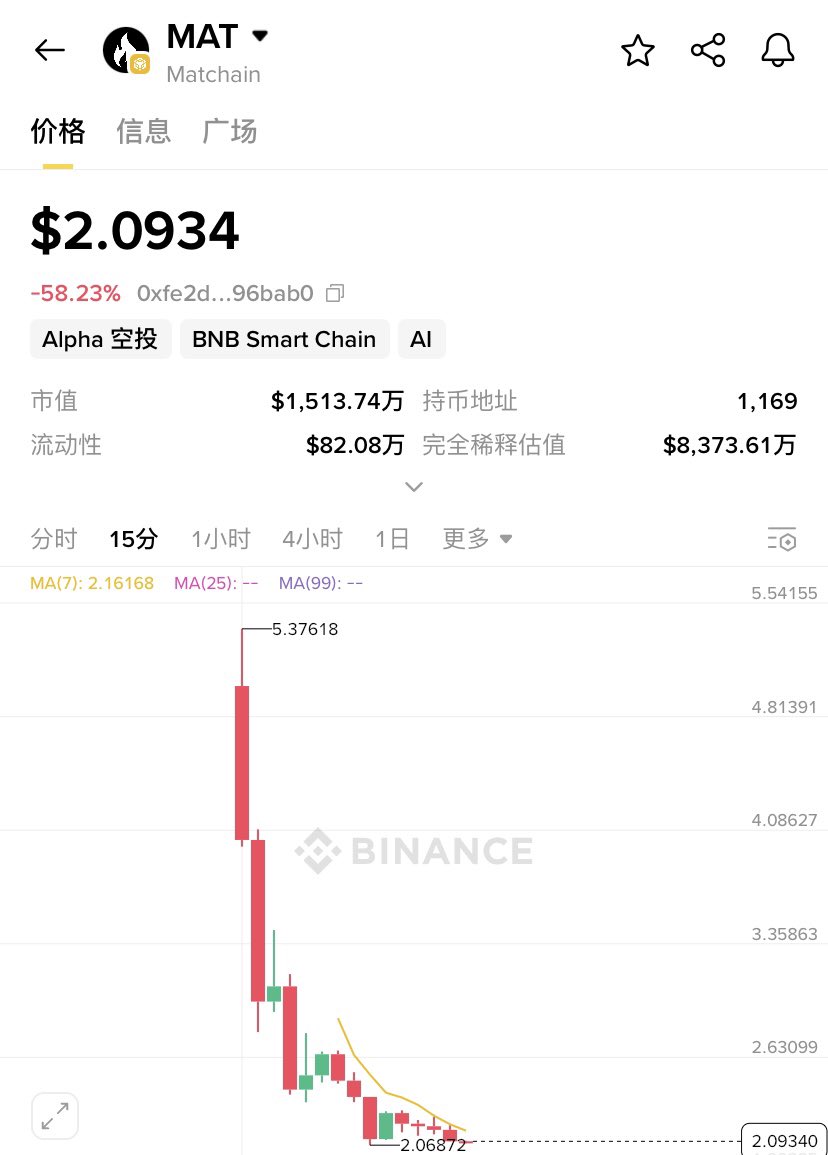This screenshot has height=1155, width=828.
Task: Add MAT to favorites with star icon
Action: point(638,51)
